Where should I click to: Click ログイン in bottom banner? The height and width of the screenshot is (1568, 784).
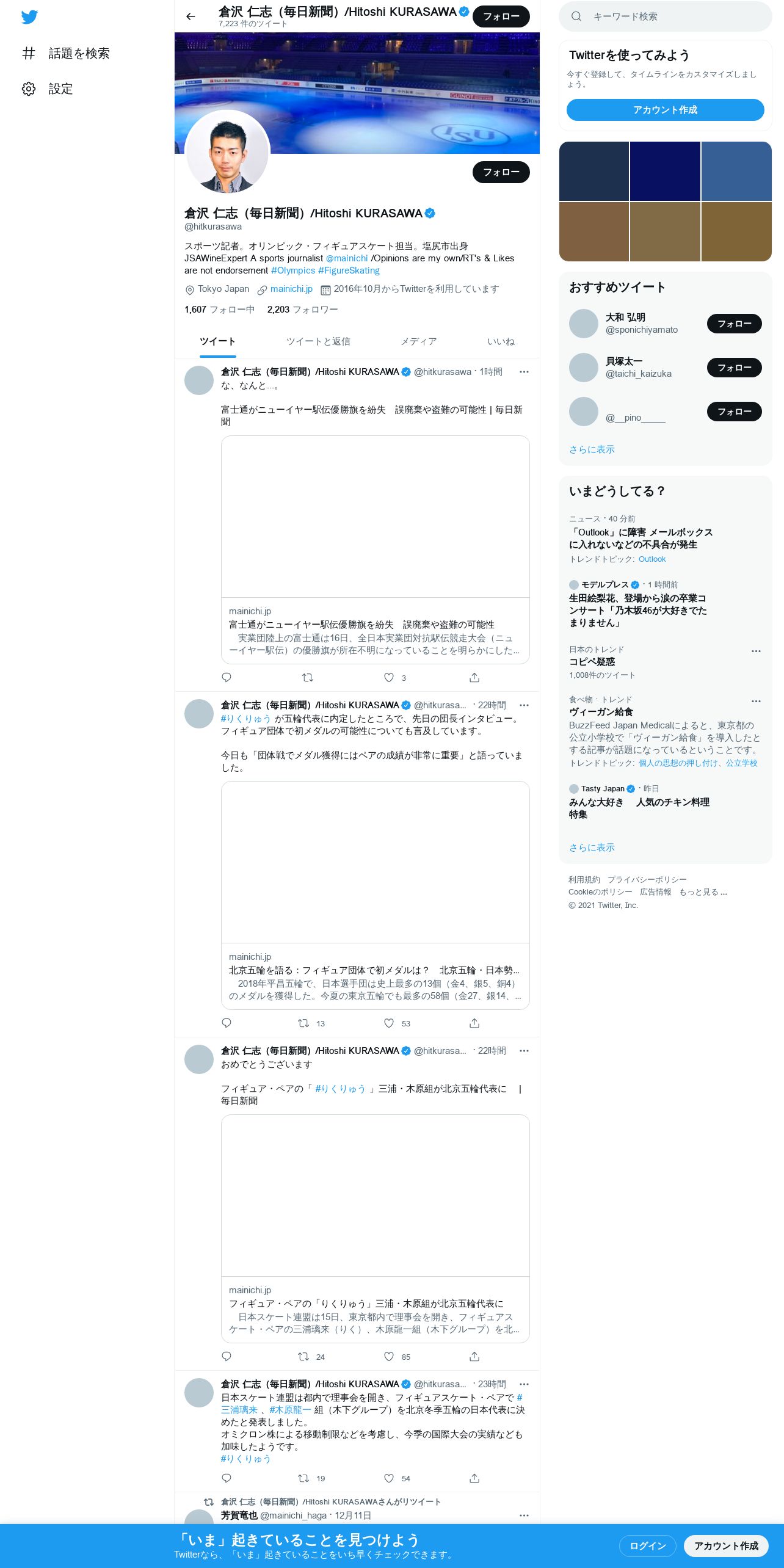[x=648, y=1545]
